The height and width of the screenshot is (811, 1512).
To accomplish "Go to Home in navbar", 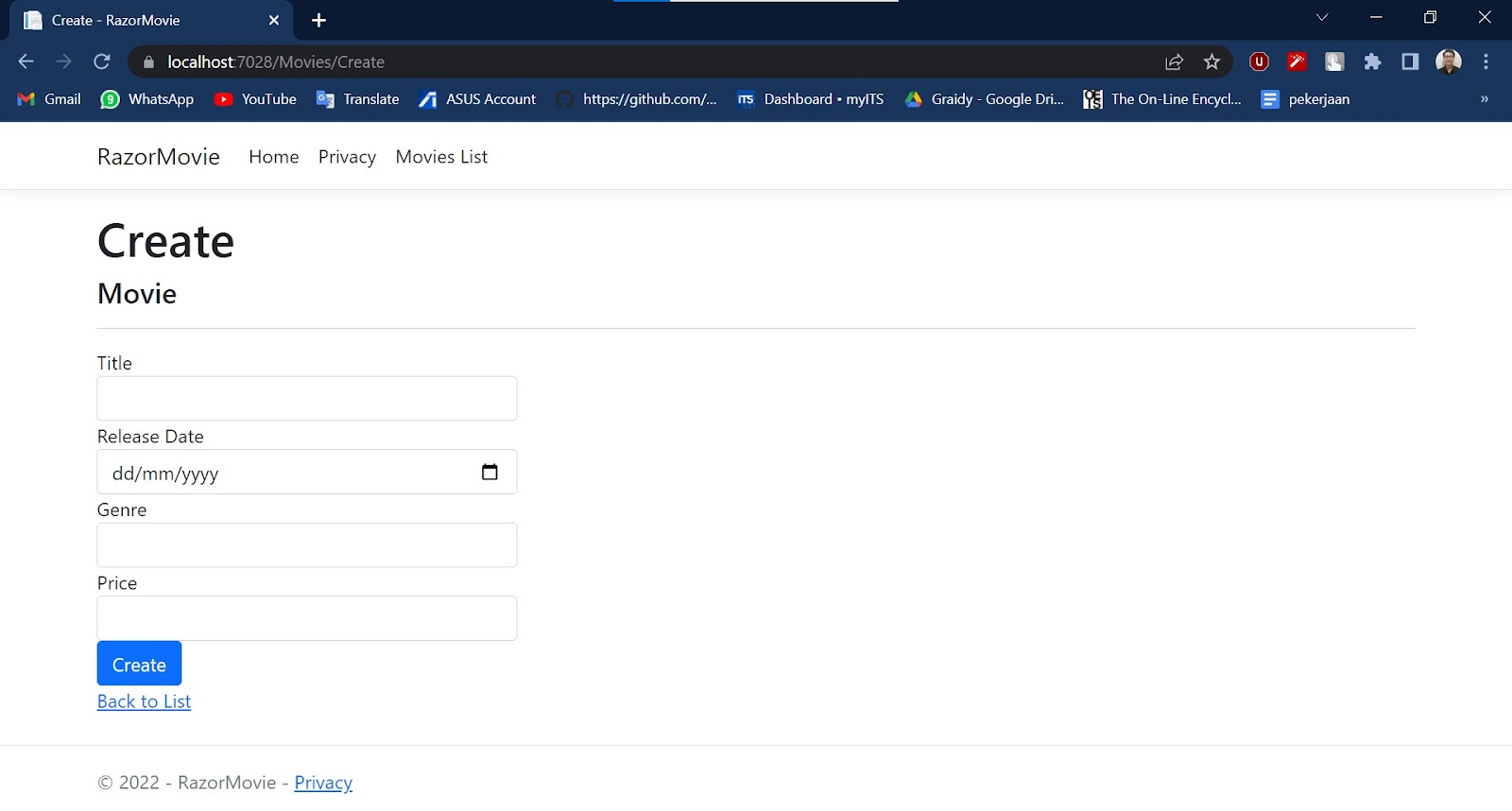I will coord(274,157).
